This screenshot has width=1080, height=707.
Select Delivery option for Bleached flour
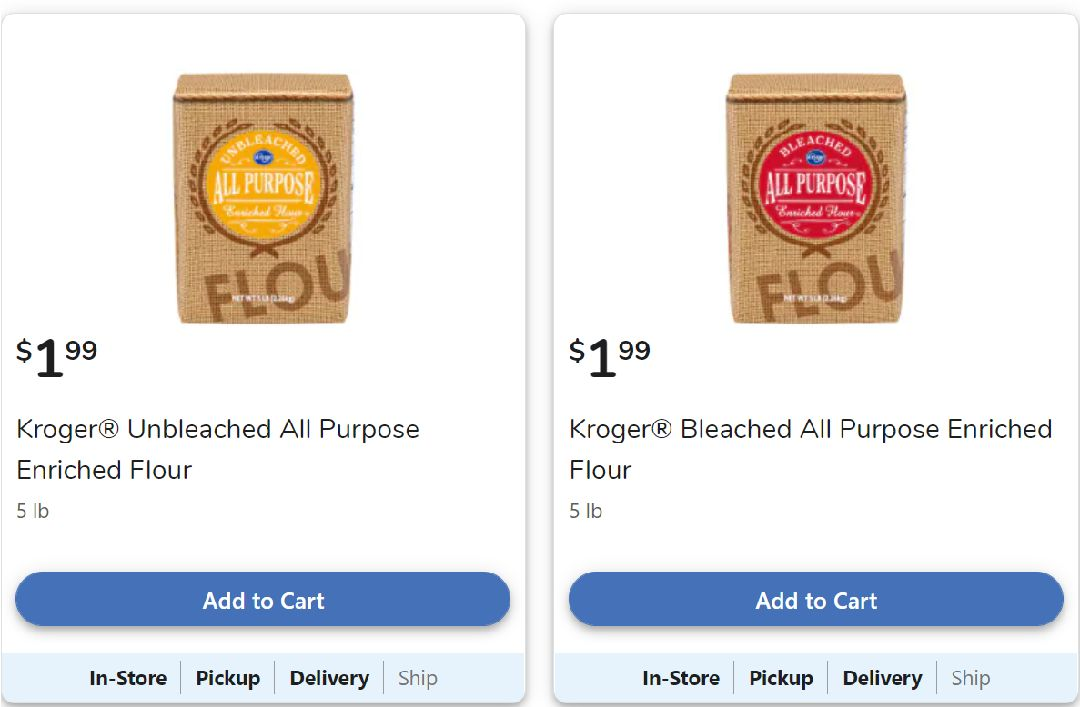pos(882,678)
